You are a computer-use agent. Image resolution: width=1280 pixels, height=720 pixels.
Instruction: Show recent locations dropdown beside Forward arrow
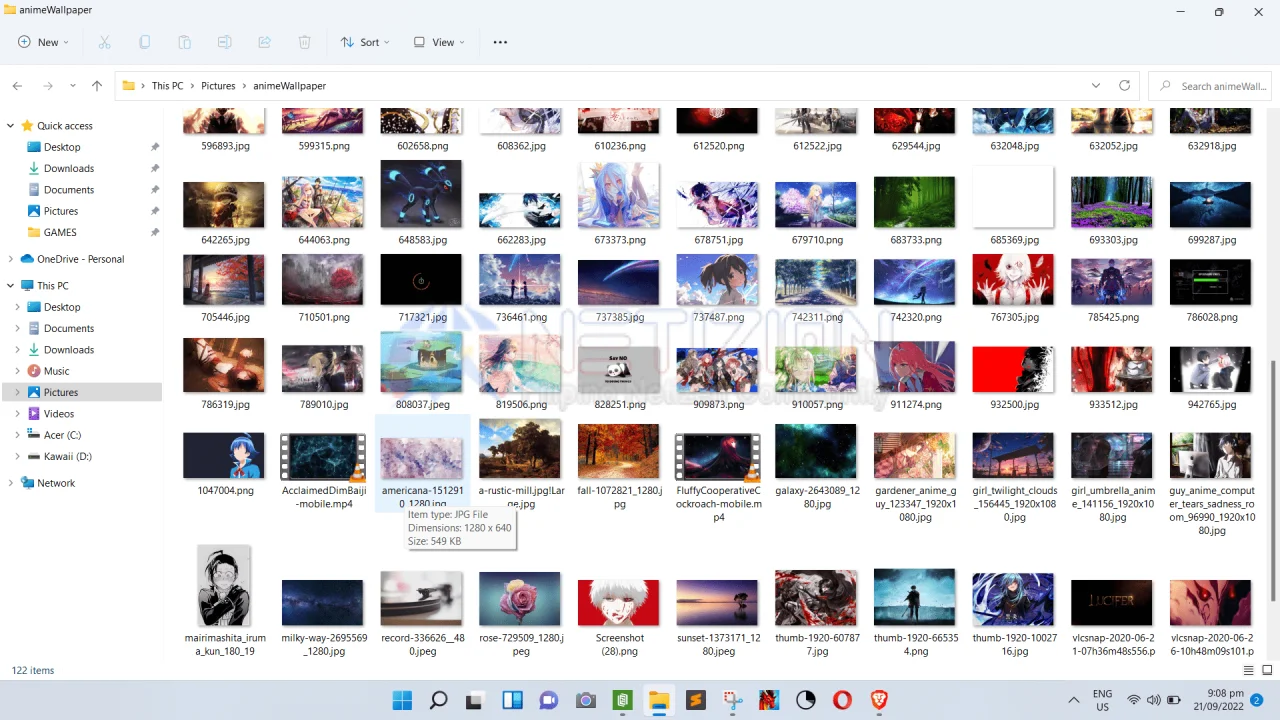click(72, 86)
